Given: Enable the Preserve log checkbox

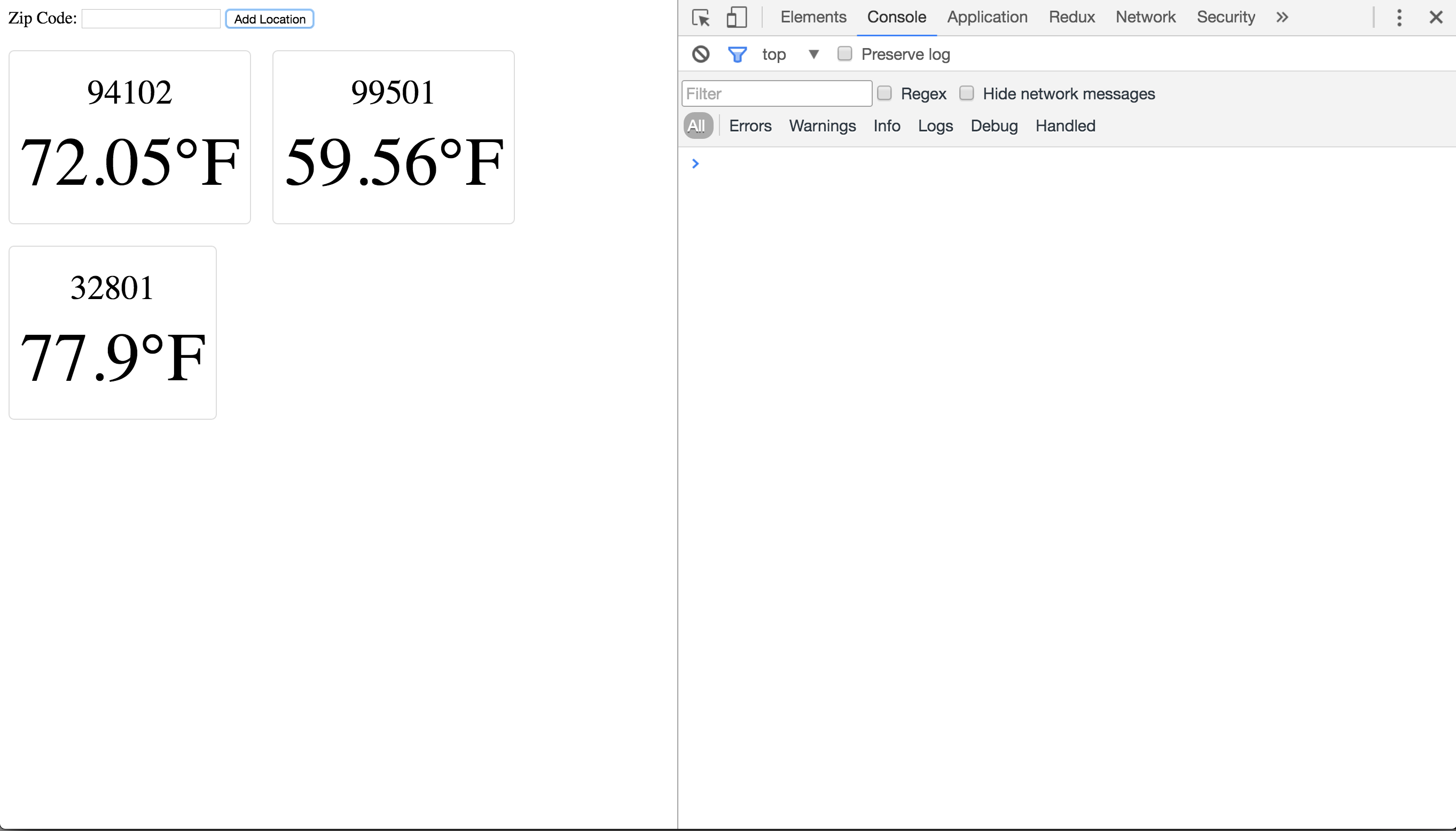Looking at the screenshot, I should 844,53.
